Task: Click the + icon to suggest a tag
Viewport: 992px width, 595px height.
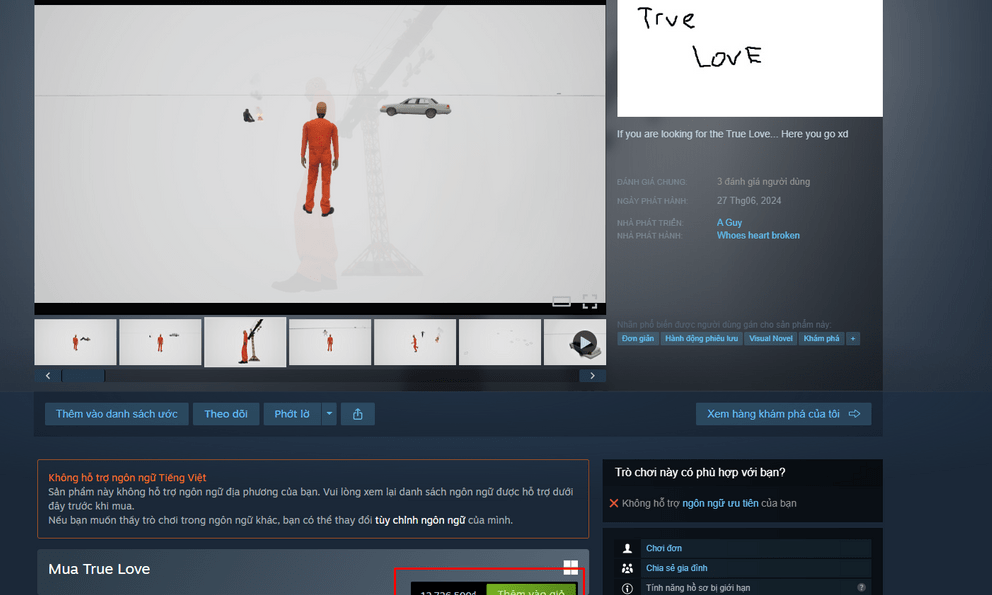Action: [x=852, y=339]
